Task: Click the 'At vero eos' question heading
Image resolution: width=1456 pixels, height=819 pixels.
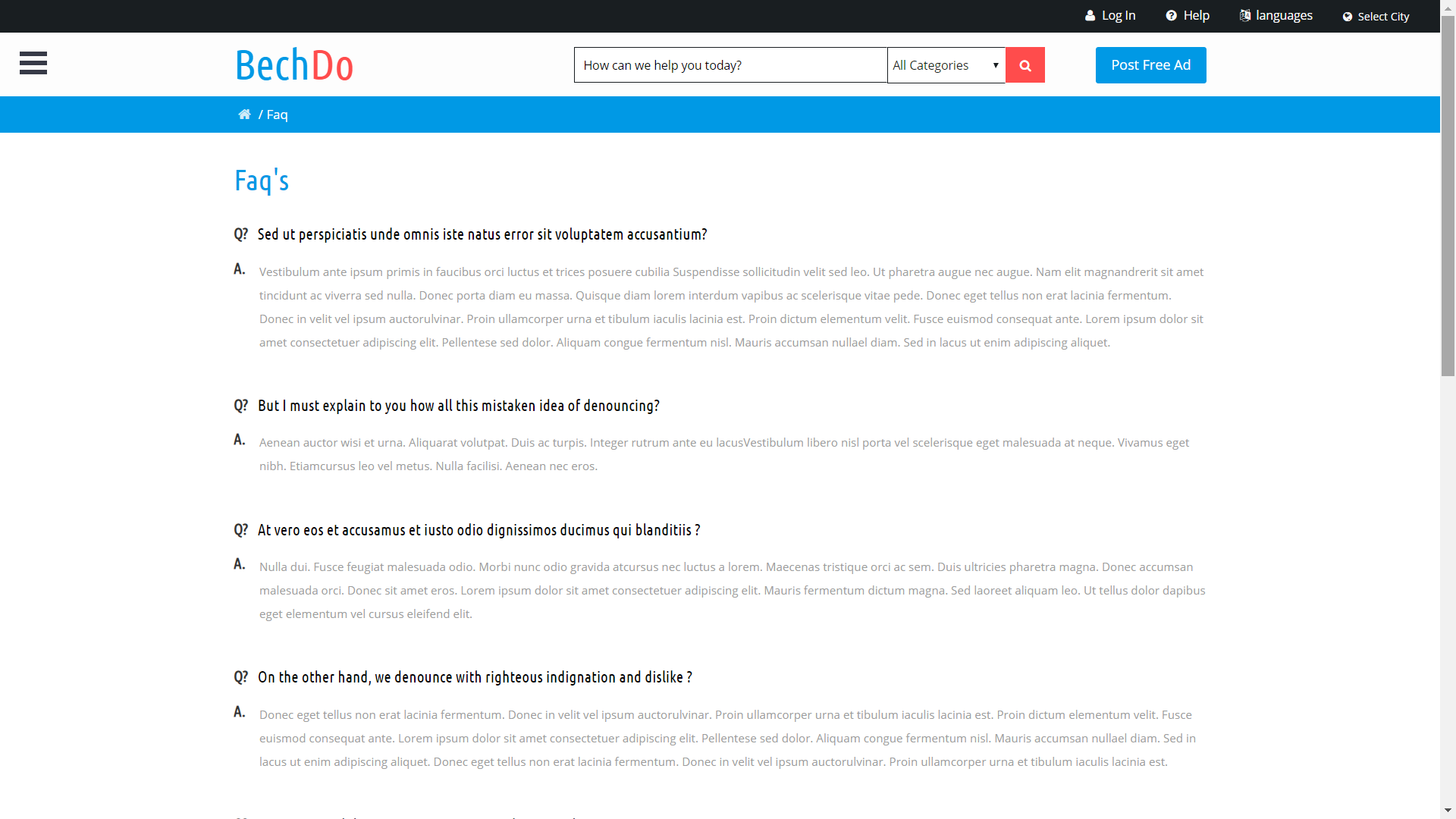Action: [x=479, y=530]
